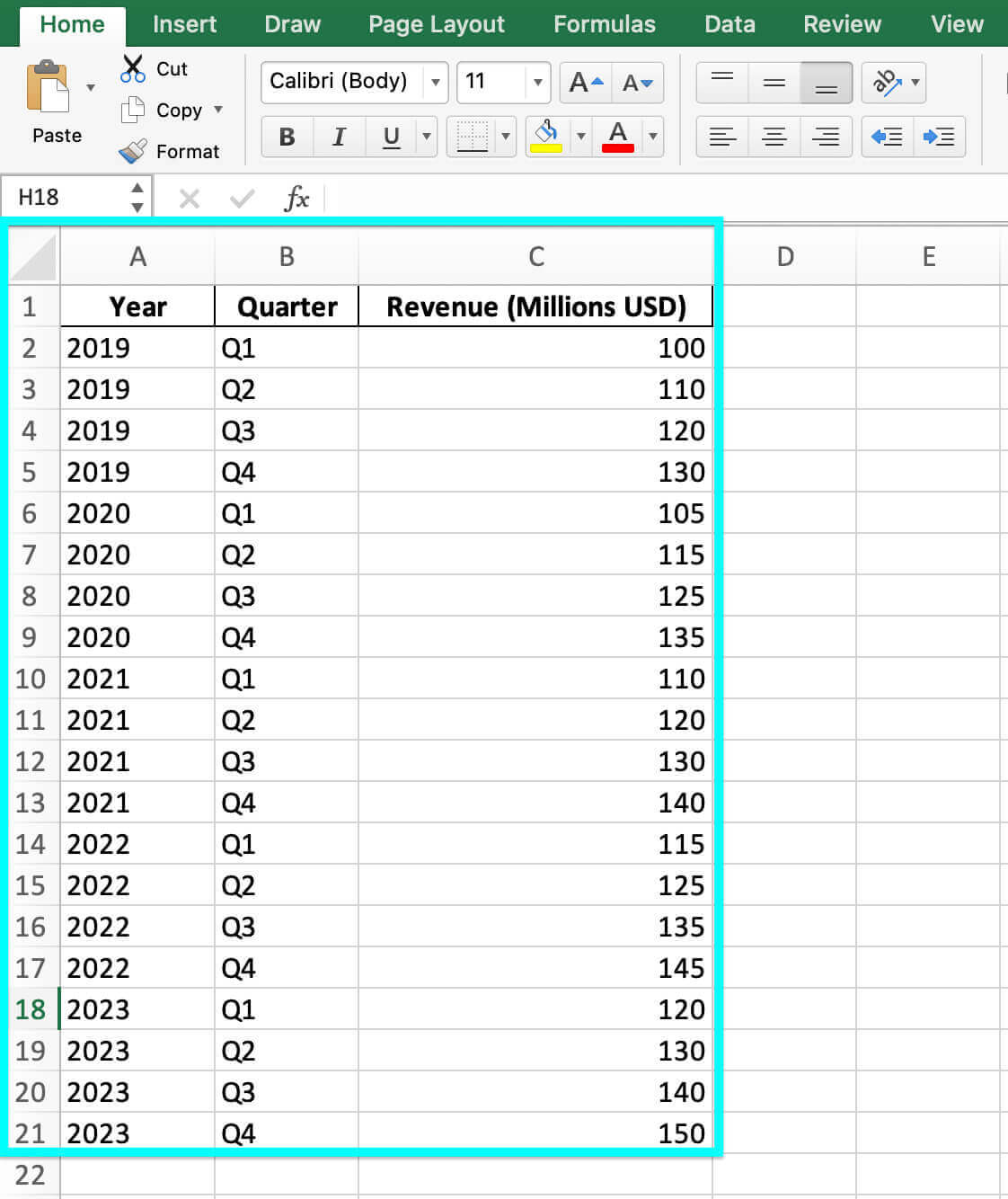Screen dimensions: 1008x1199
Task: Open the Page Layout tab
Action: [x=437, y=24]
